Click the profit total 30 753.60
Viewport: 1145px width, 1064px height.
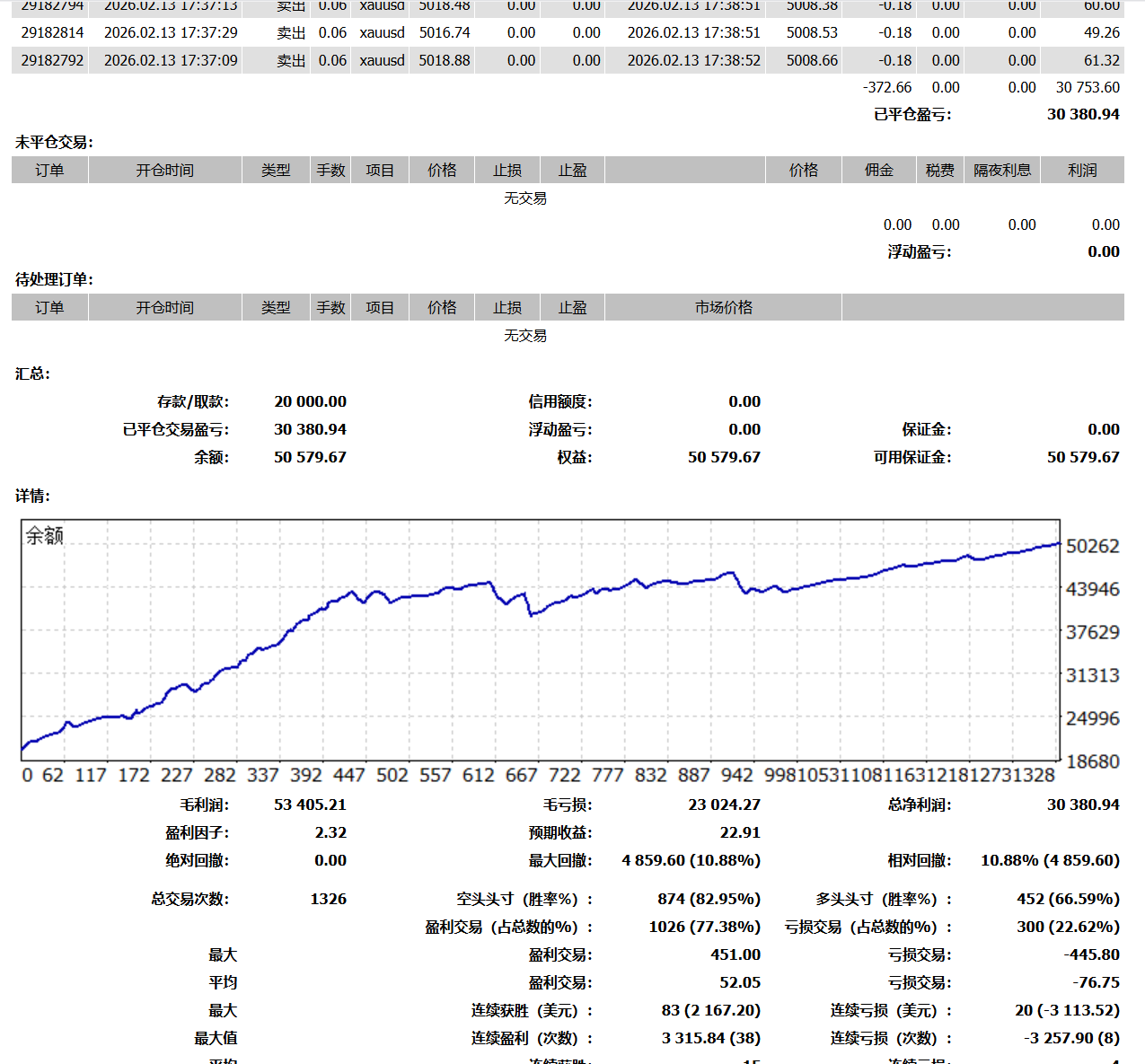coord(1088,87)
